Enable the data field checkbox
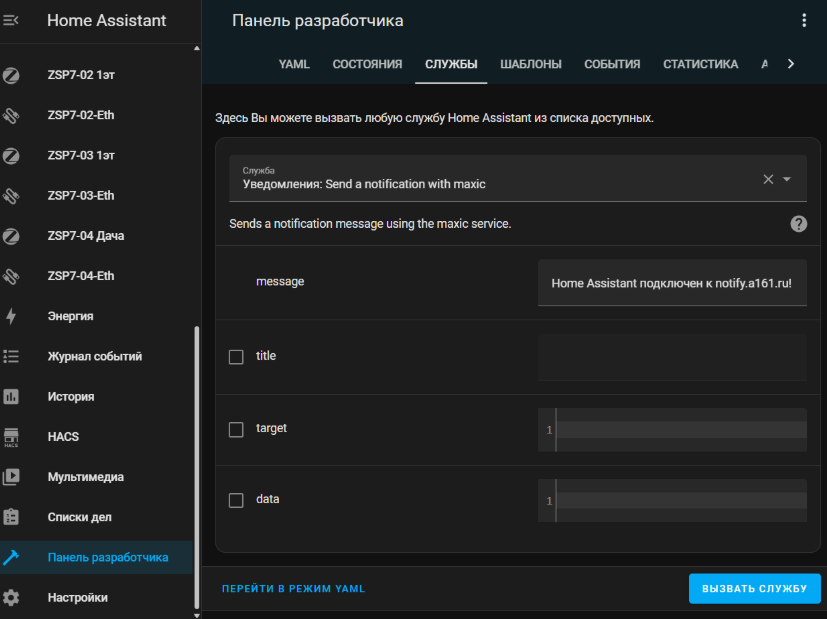 (x=236, y=500)
